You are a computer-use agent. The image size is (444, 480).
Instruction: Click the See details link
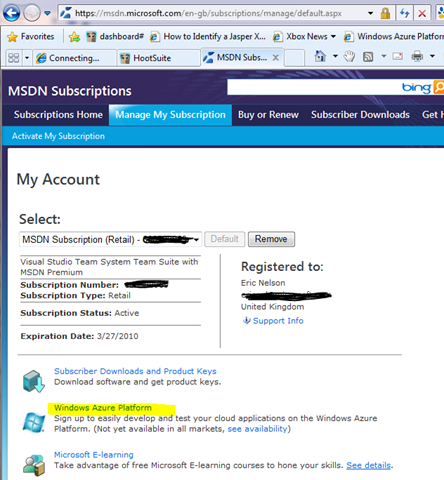(x=368, y=465)
